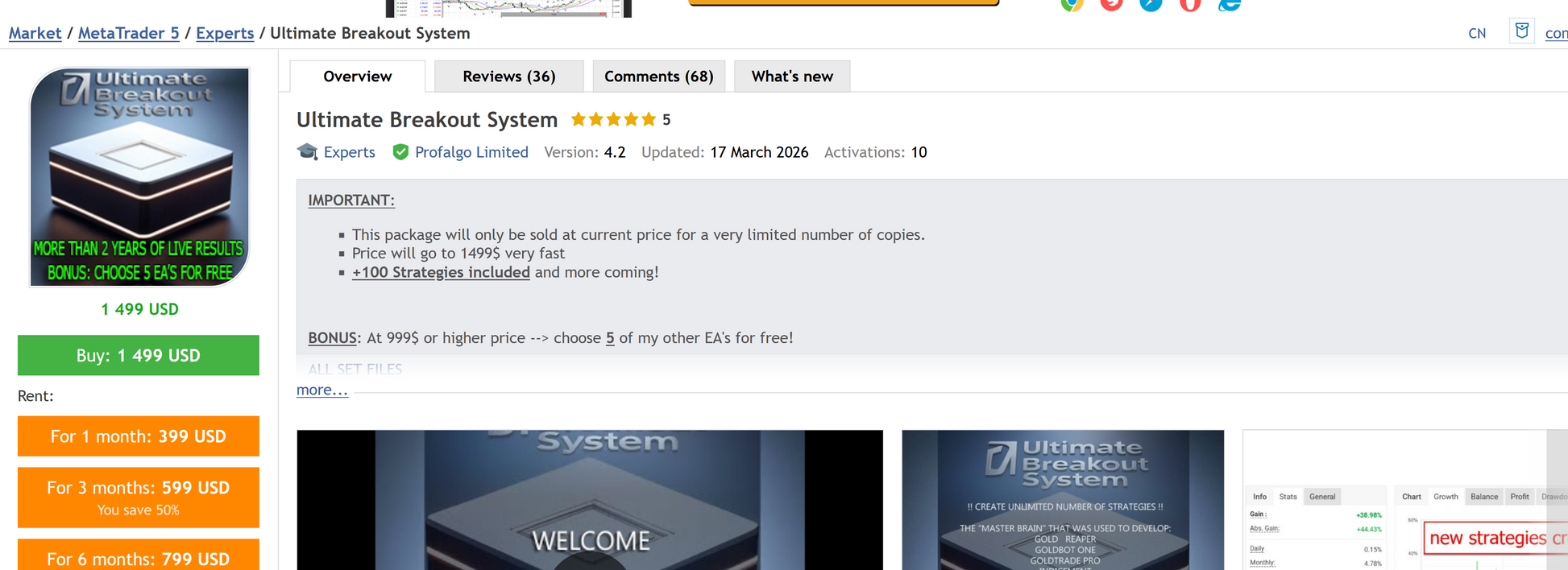This screenshot has width=1568, height=570.
Task: Click the five-star rating icons
Action: (613, 120)
